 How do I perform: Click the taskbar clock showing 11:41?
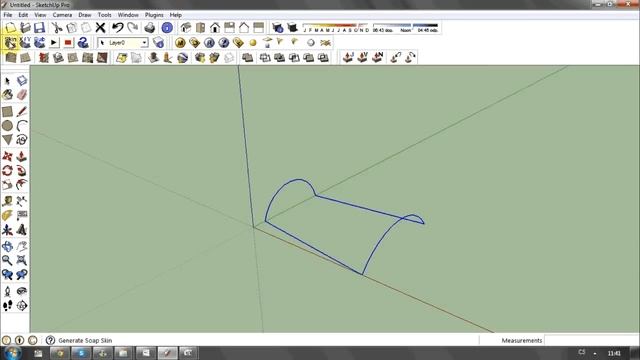click(x=614, y=353)
